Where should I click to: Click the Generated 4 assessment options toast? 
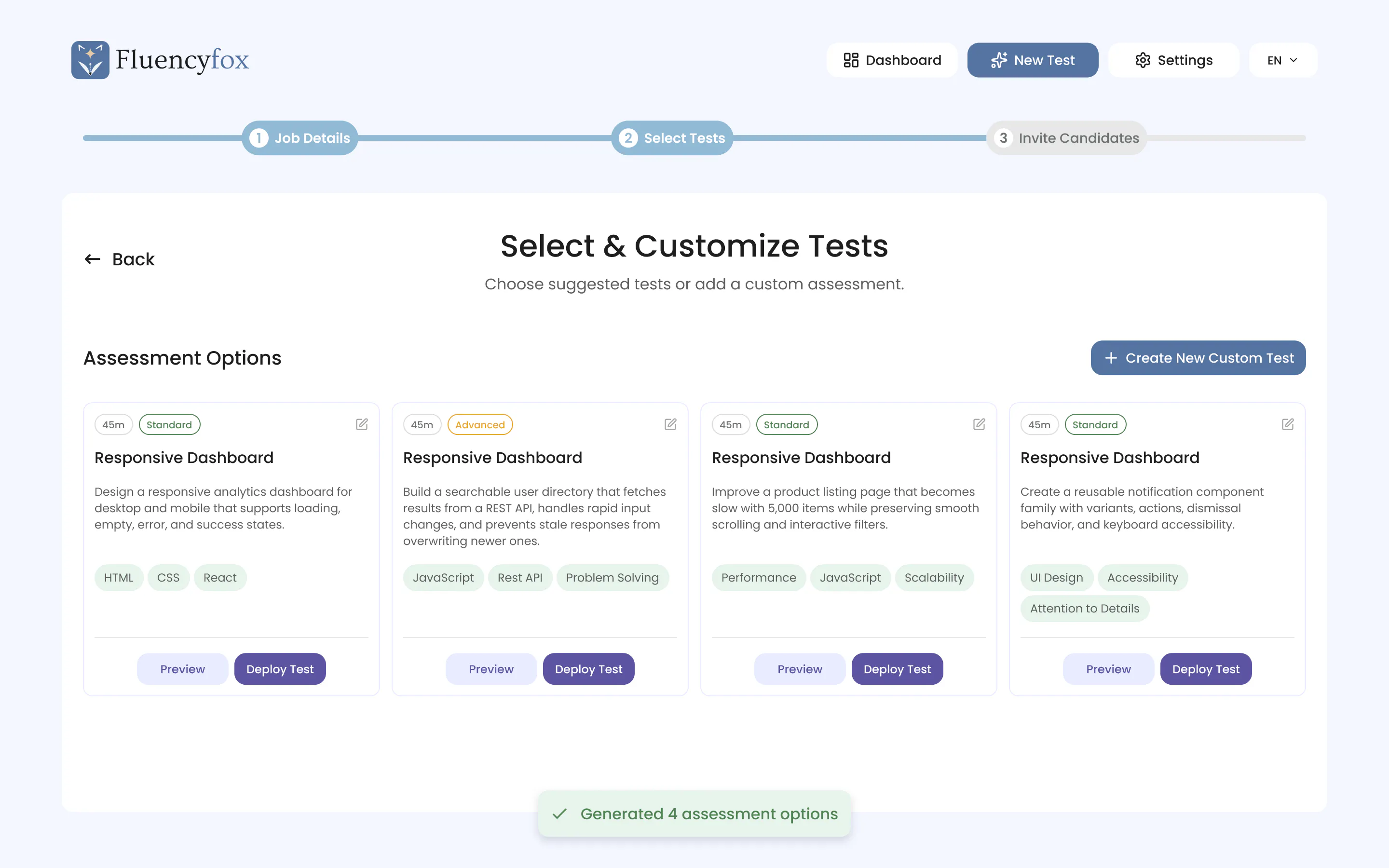pos(694,814)
